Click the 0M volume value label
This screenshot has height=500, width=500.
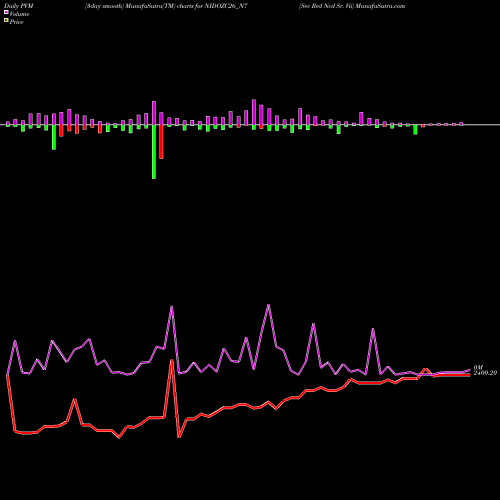coord(478,368)
